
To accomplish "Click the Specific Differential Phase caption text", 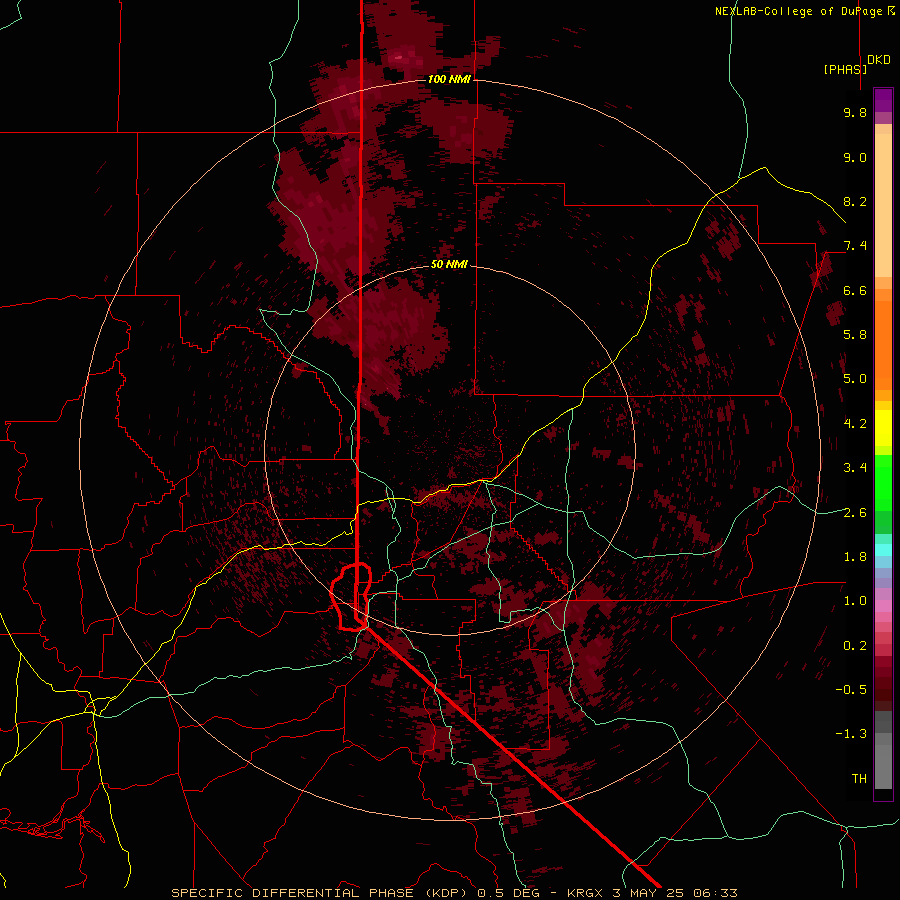I will point(454,893).
